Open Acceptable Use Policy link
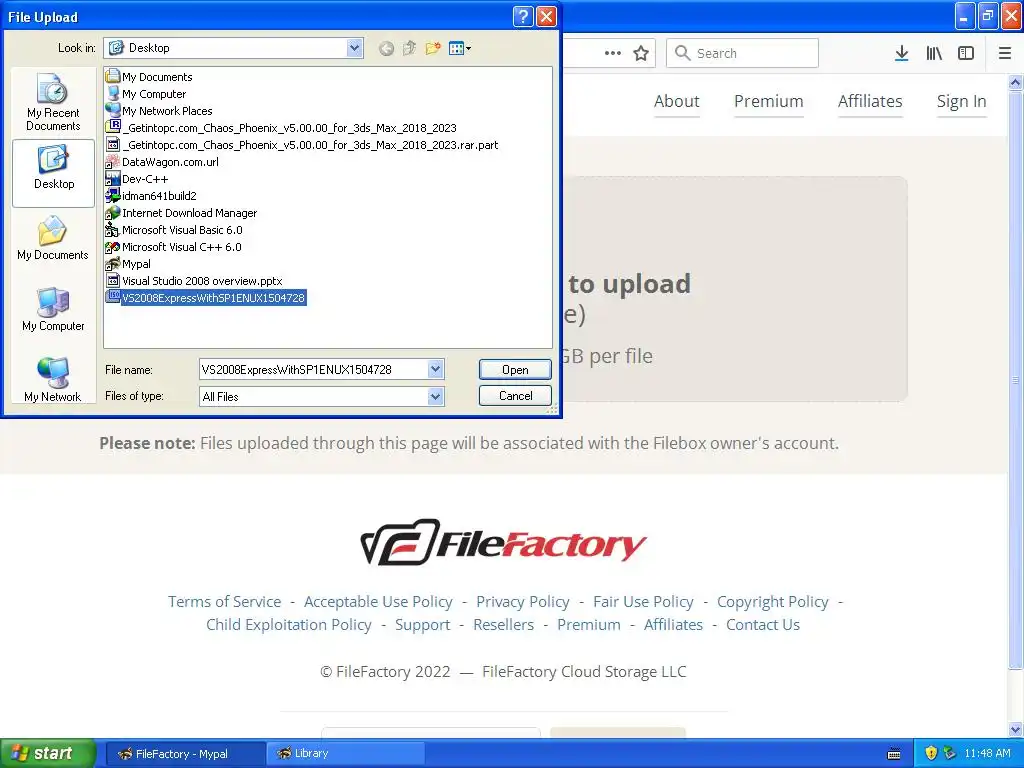1024x768 pixels. (x=378, y=601)
